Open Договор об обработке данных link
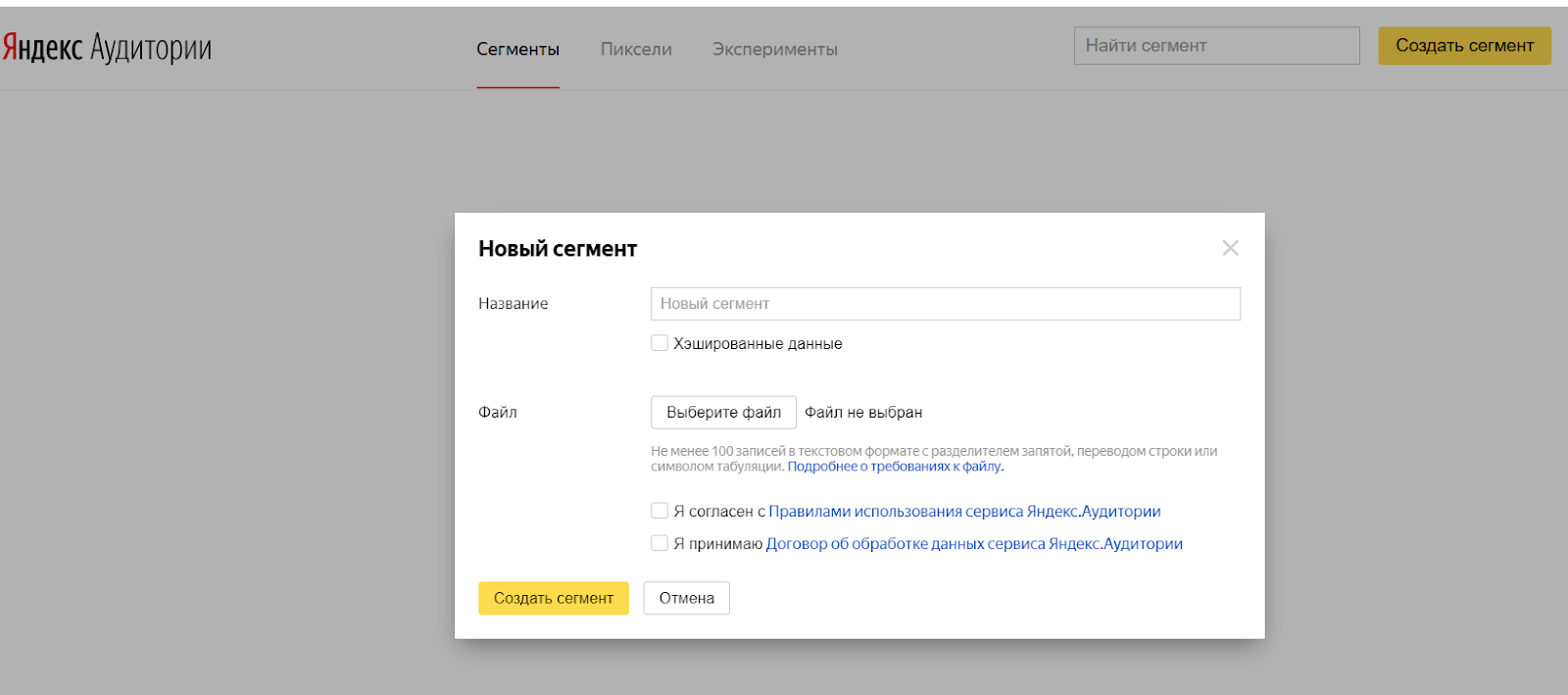This screenshot has width=1568, height=695. [x=974, y=544]
